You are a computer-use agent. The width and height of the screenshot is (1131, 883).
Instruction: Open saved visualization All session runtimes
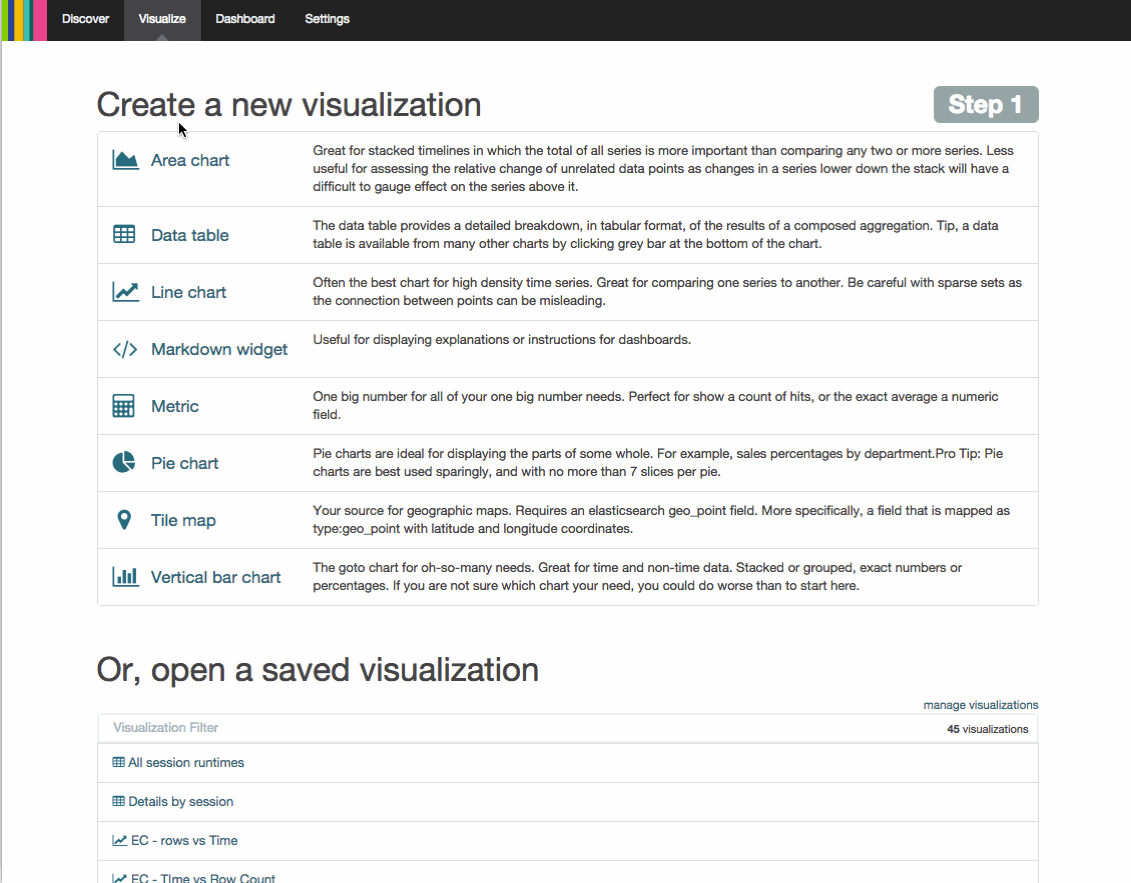click(186, 763)
